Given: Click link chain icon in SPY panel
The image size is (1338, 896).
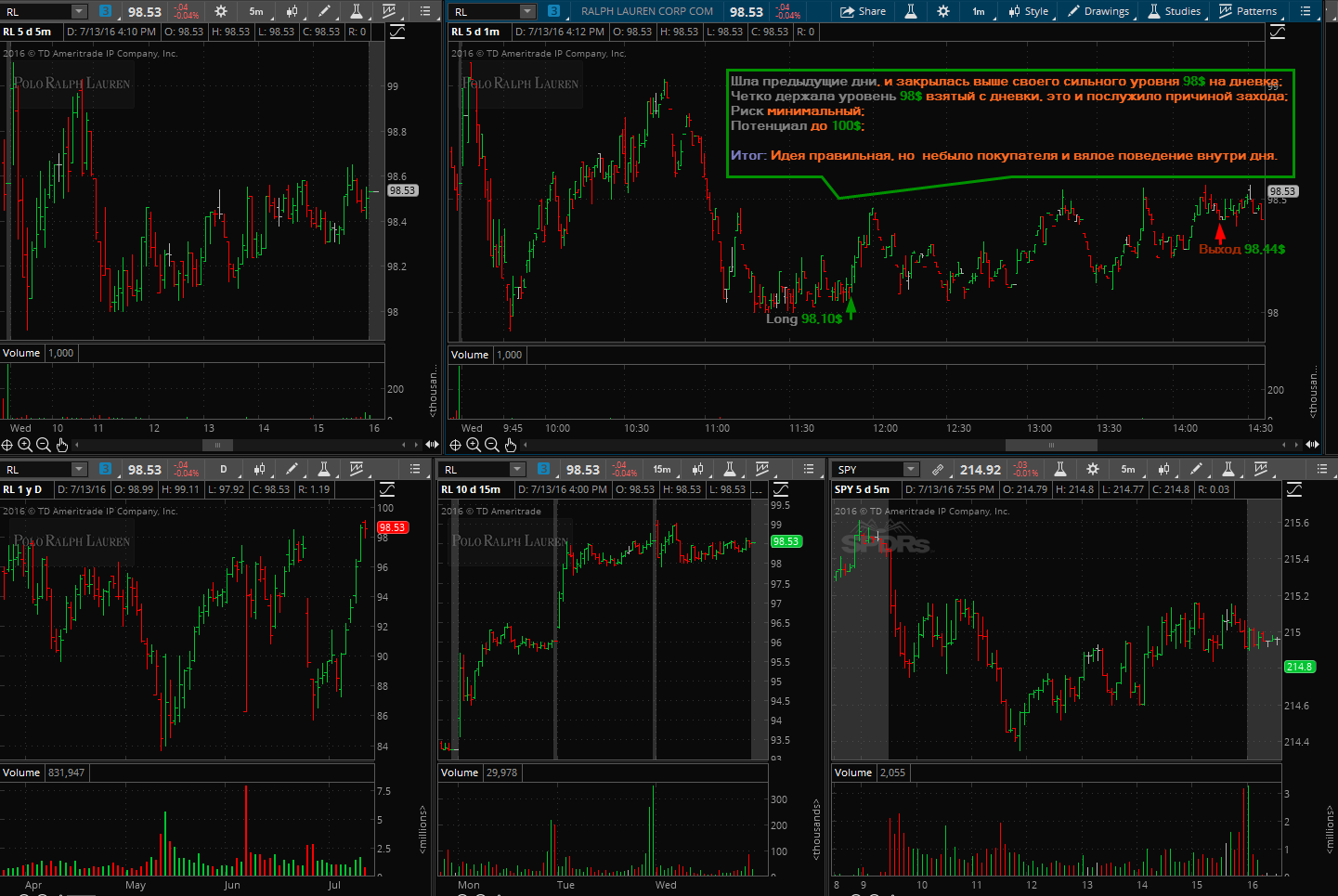Looking at the screenshot, I should point(938,469).
